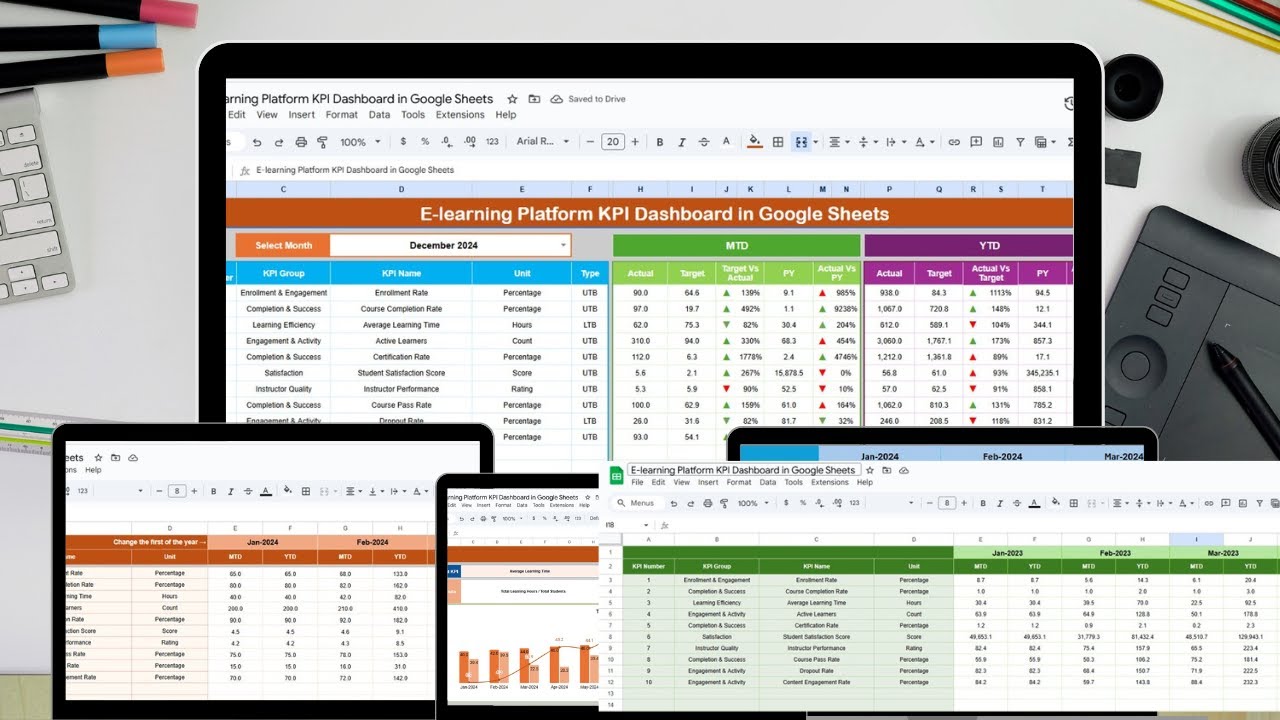Click the Google Sheets logo in the bottom-right window
Viewport: 1280px width, 720px height.
tap(617, 476)
